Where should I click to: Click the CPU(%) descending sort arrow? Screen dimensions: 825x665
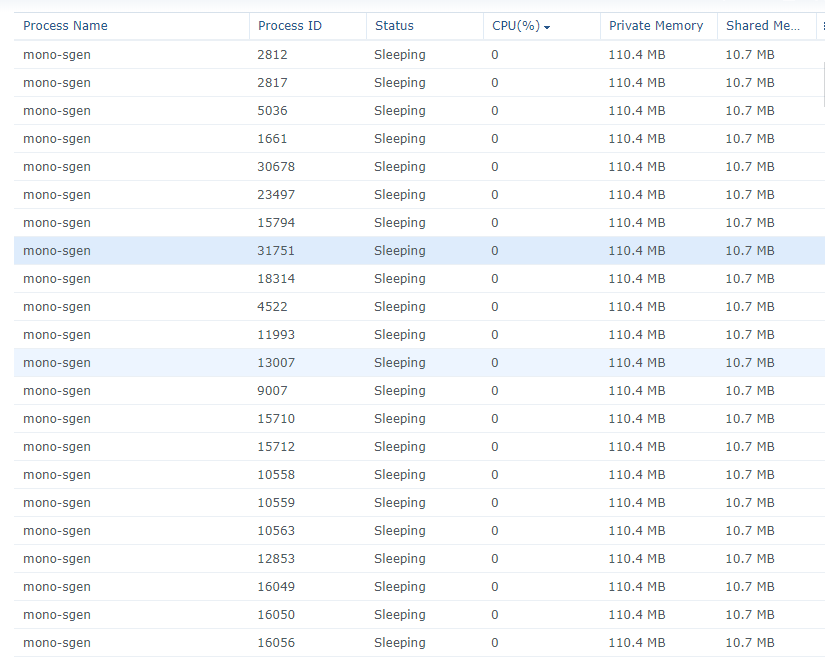click(x=547, y=27)
